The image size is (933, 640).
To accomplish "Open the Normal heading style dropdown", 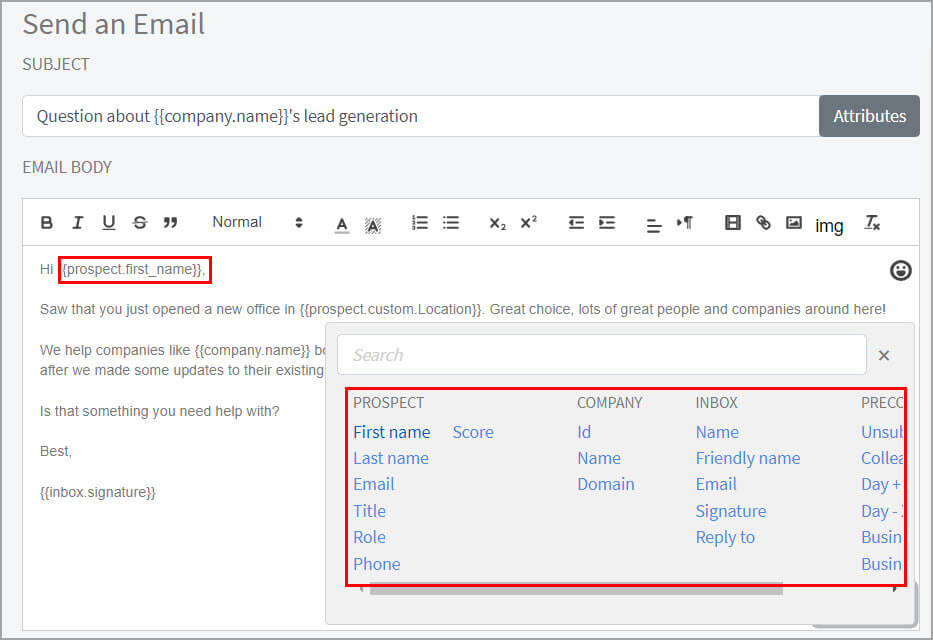I will pyautogui.click(x=256, y=223).
